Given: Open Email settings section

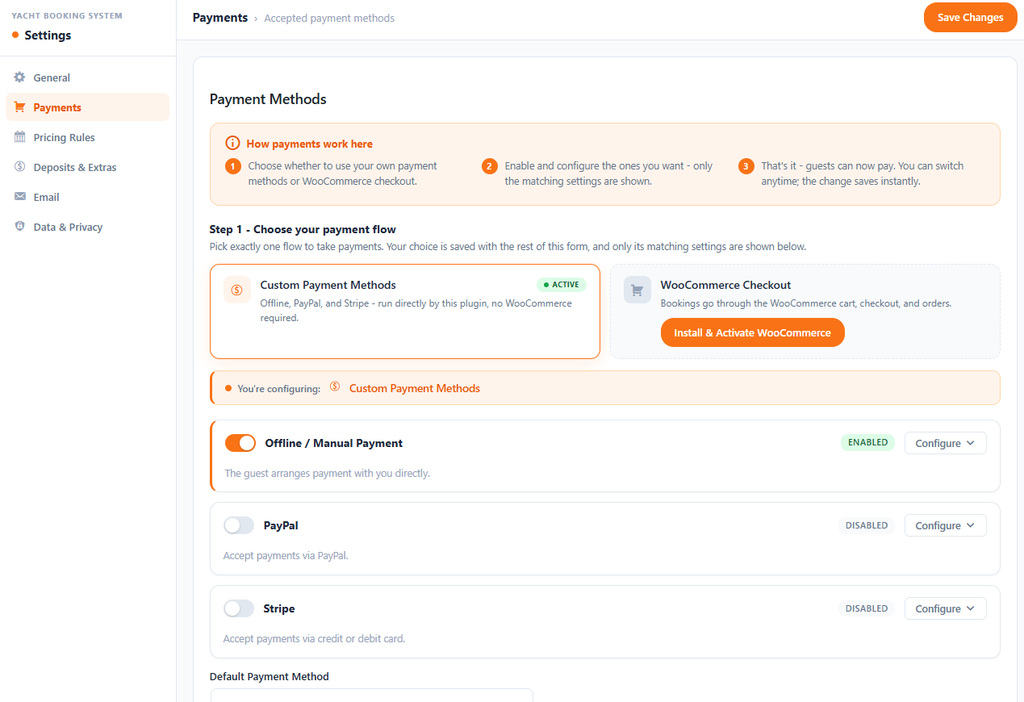Looking at the screenshot, I should coord(88,197).
